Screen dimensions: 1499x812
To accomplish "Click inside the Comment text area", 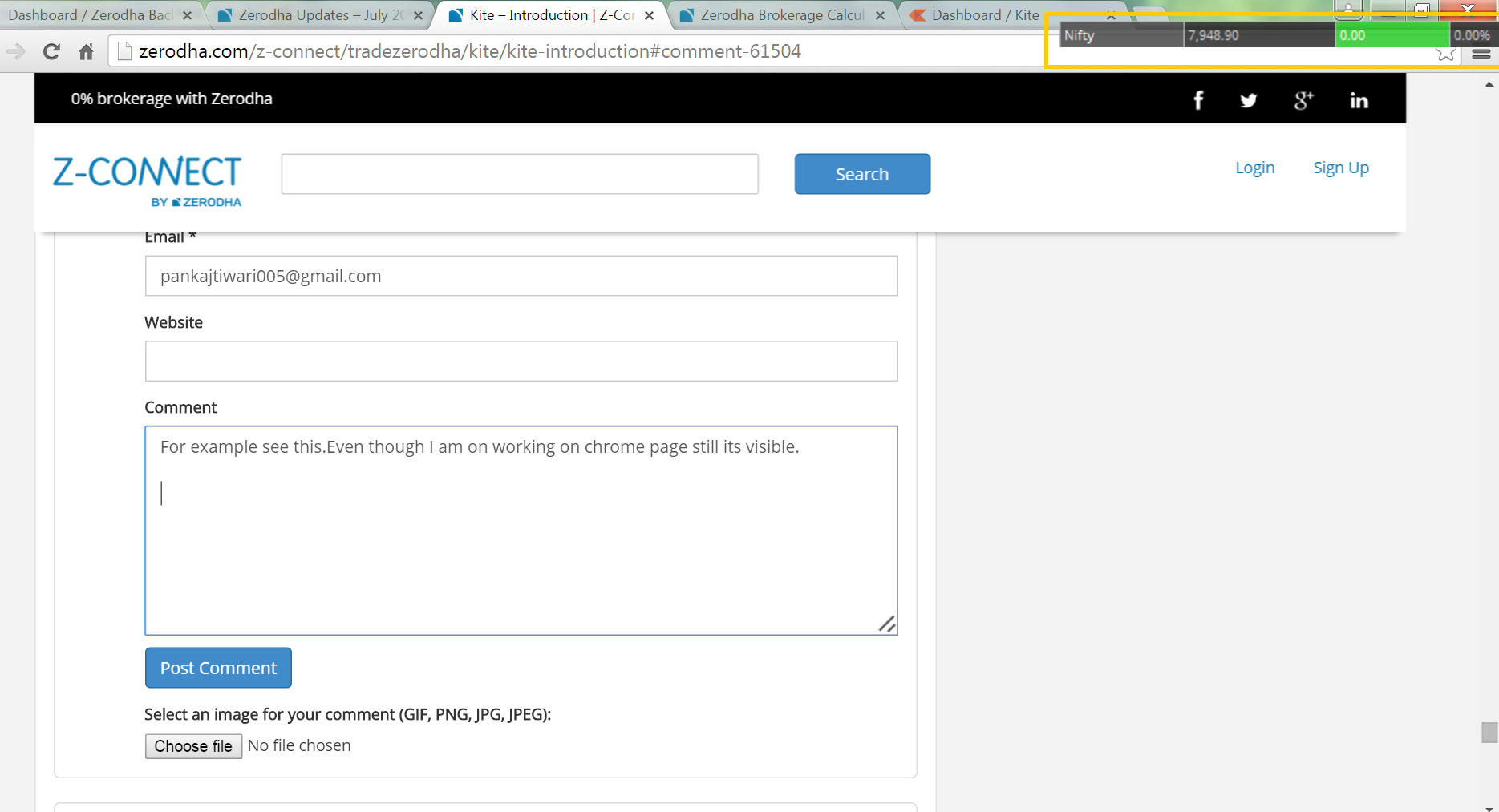I will [521, 531].
